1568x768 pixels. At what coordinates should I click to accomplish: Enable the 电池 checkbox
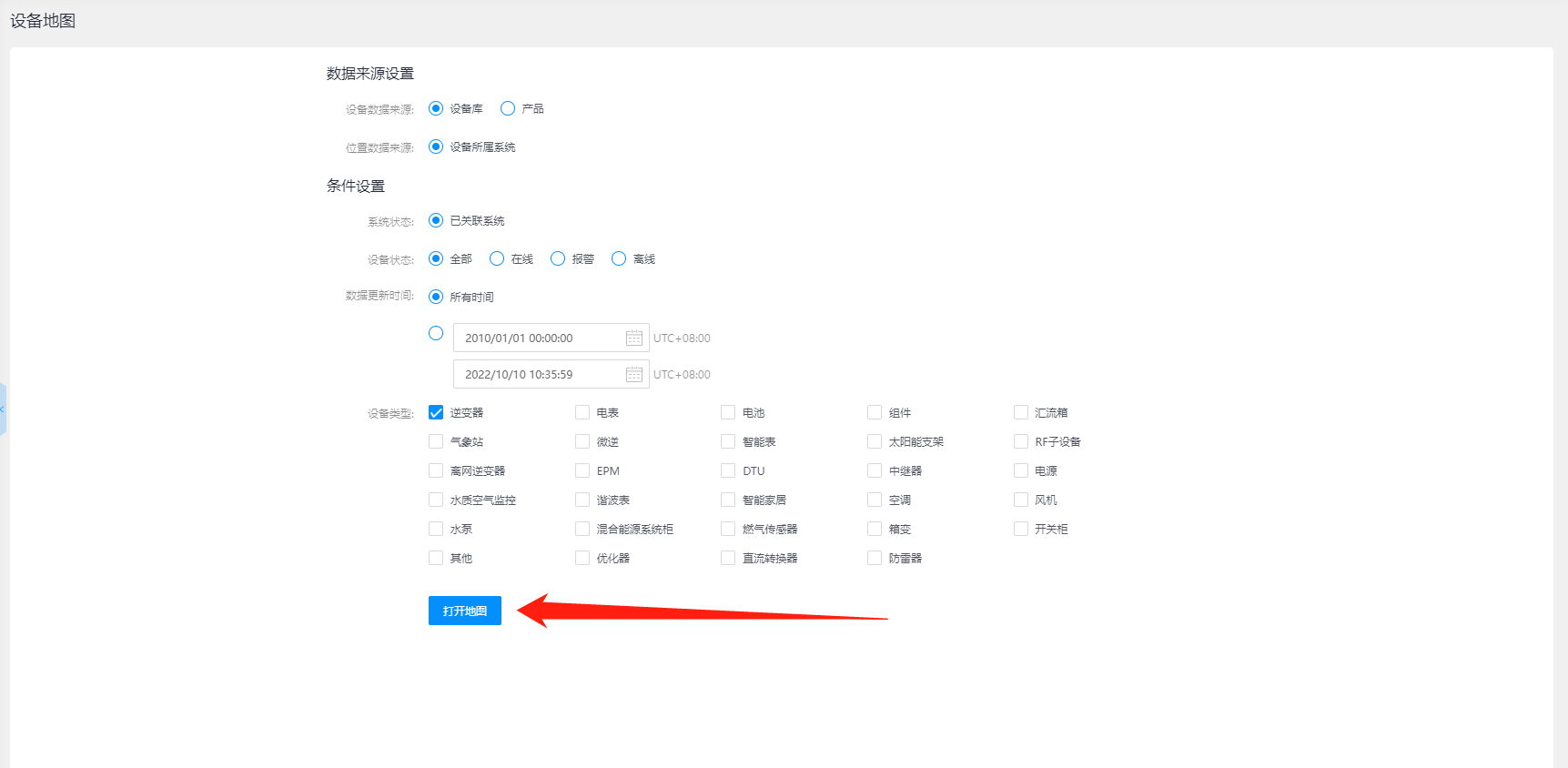point(728,413)
